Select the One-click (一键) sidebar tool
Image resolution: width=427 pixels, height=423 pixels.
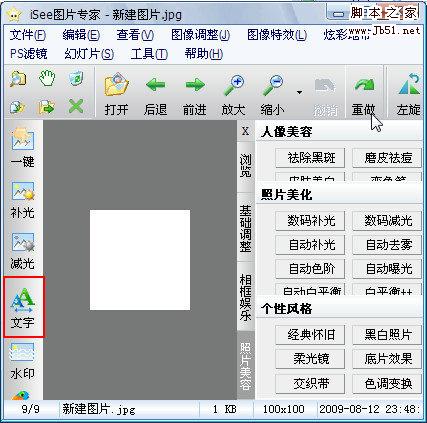point(23,147)
